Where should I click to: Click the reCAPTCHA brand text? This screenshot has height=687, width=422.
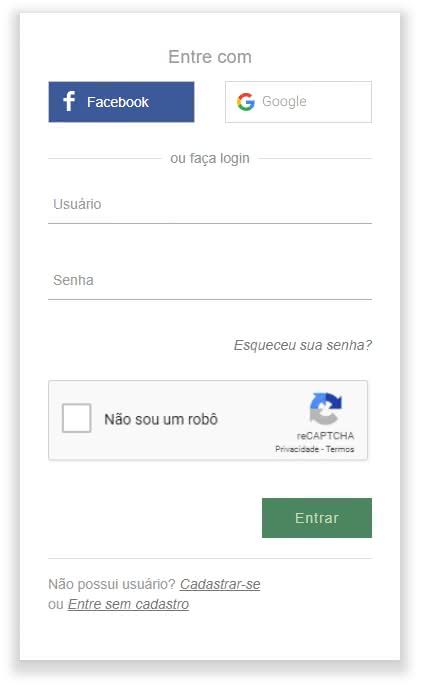[325, 436]
